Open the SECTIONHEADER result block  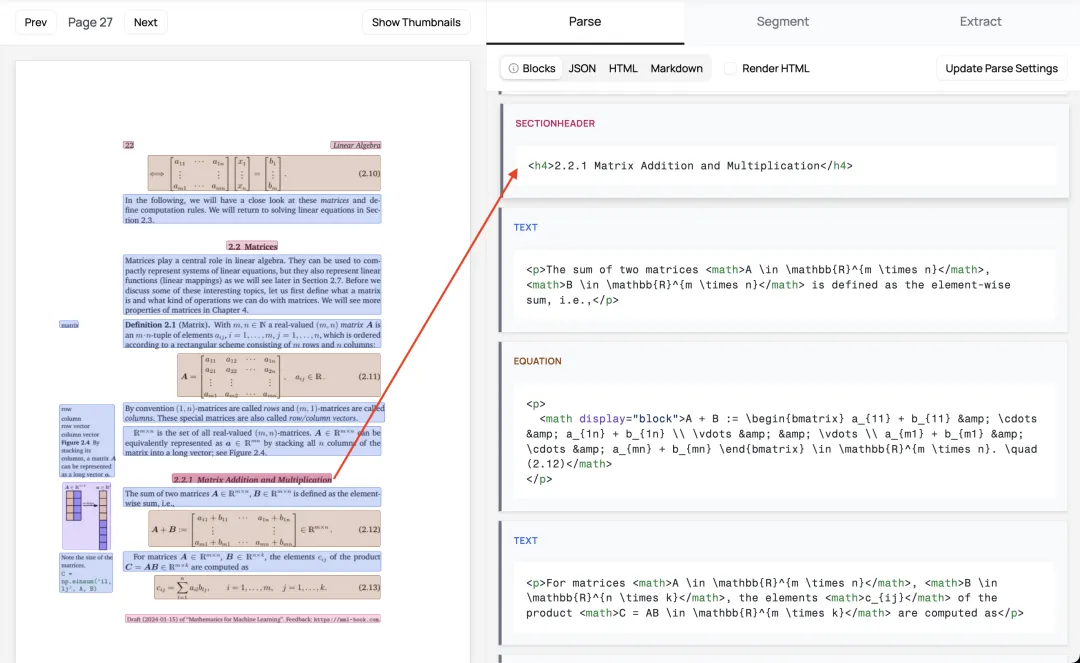coord(785,151)
